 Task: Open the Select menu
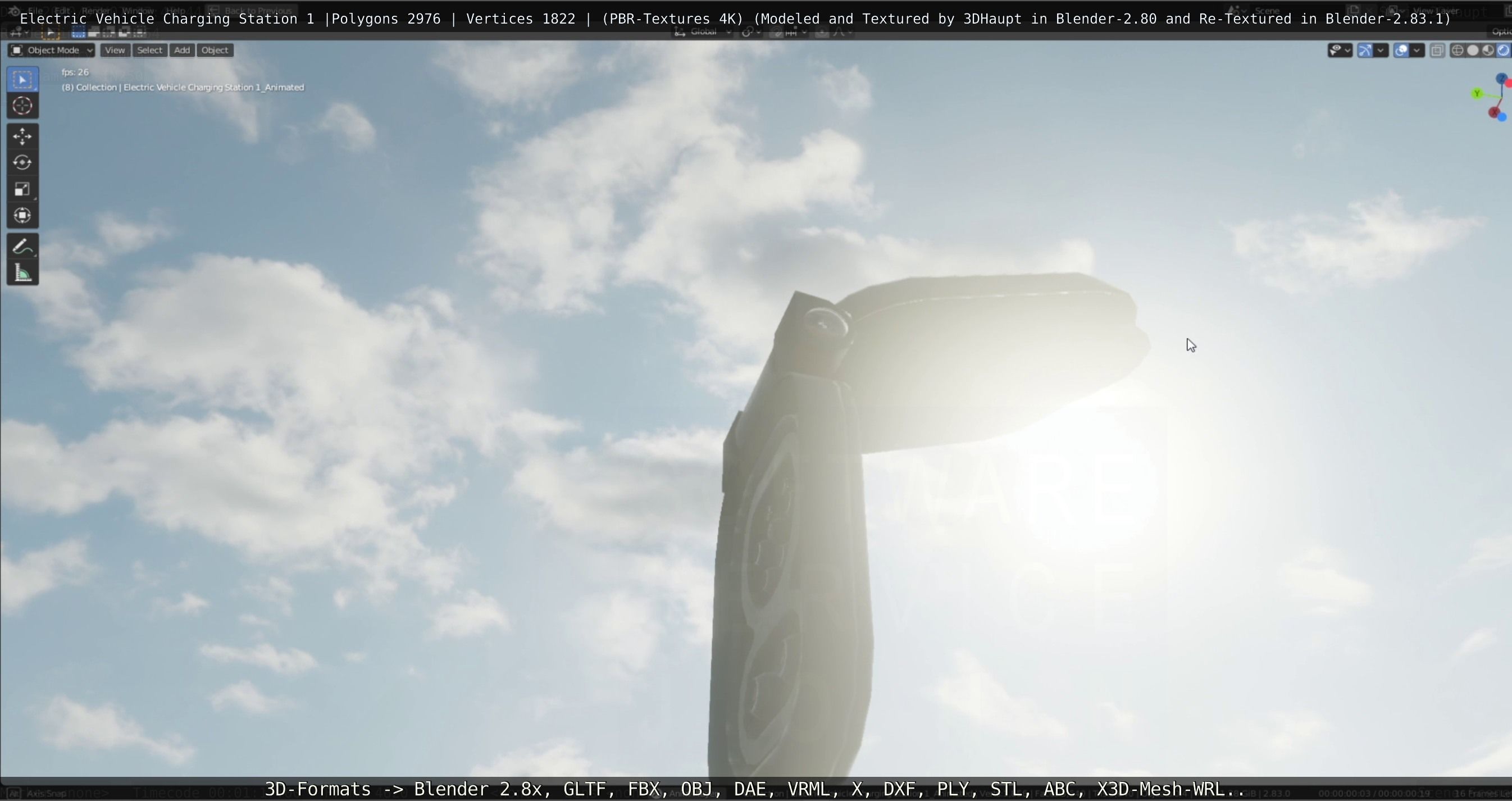pos(149,51)
